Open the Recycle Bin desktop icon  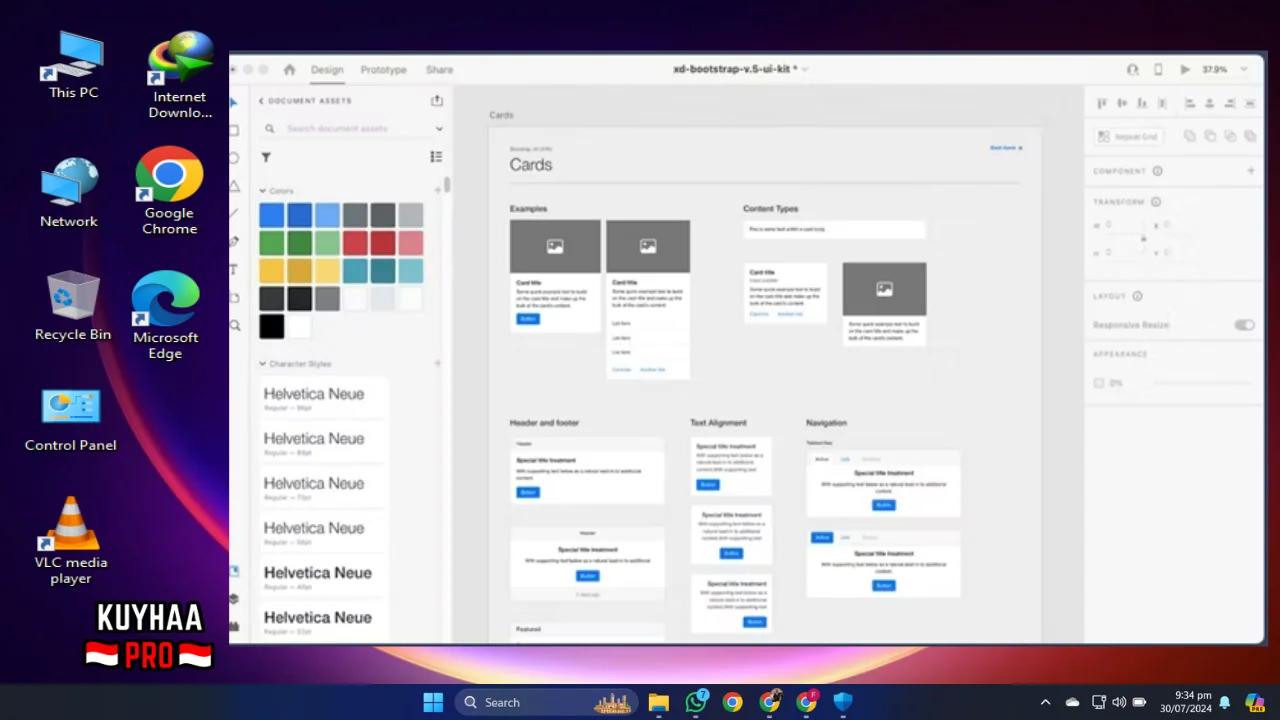coord(73,306)
